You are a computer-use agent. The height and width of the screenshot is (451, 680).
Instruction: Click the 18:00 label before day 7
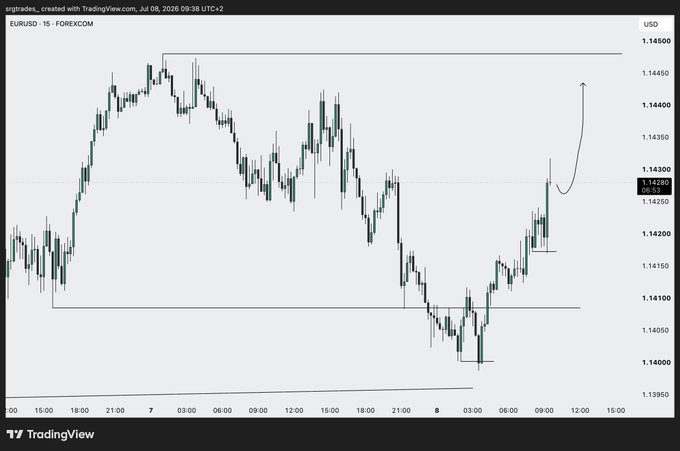[79, 410]
